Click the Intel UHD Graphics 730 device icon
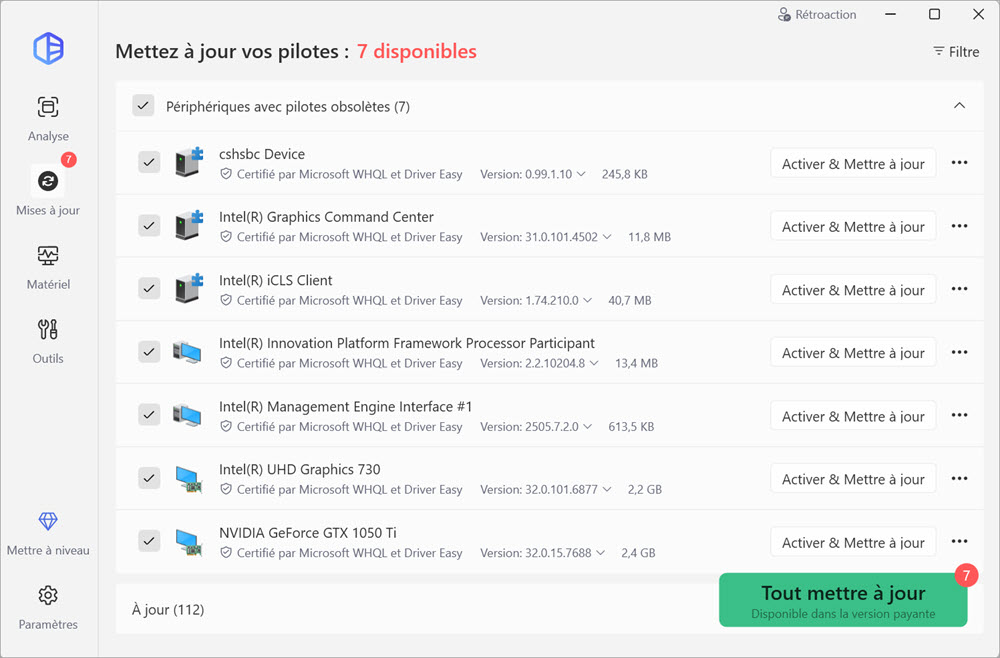 [189, 479]
